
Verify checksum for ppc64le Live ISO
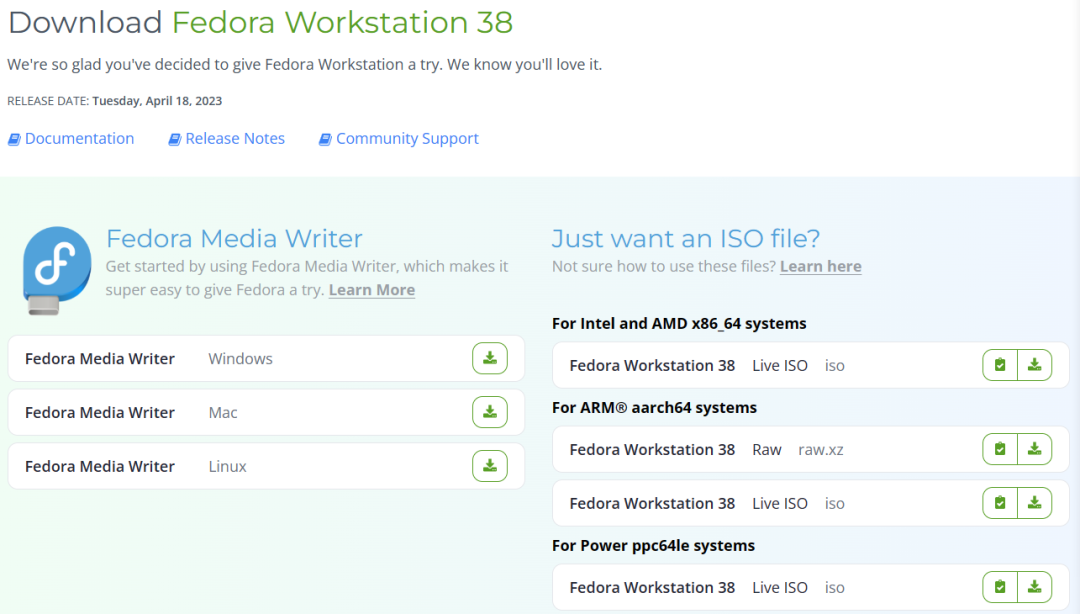point(1000,587)
